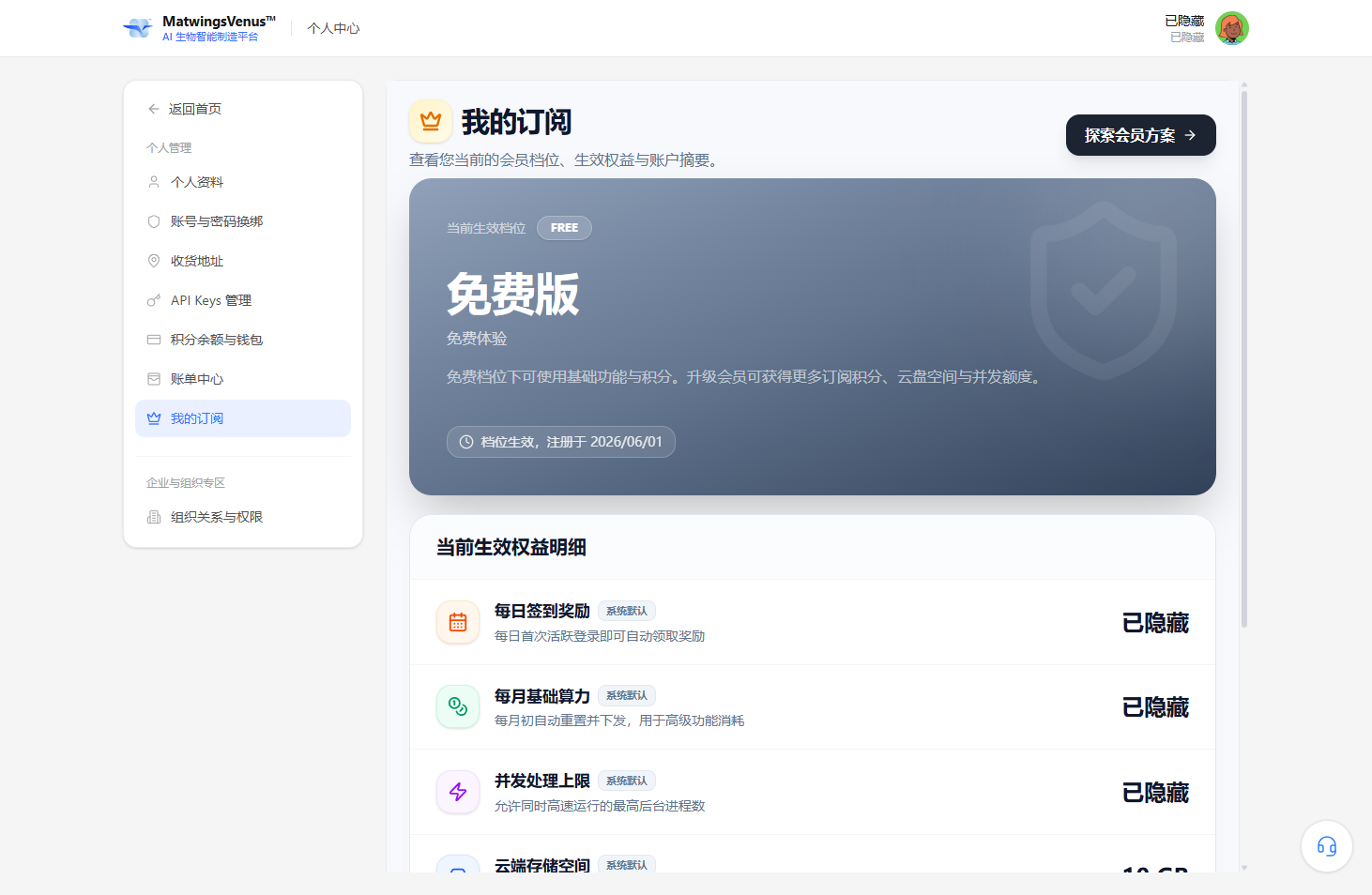1372x895 pixels.
Task: Click the 档位生效，注册于 2026/06/01 badge
Action: (561, 442)
